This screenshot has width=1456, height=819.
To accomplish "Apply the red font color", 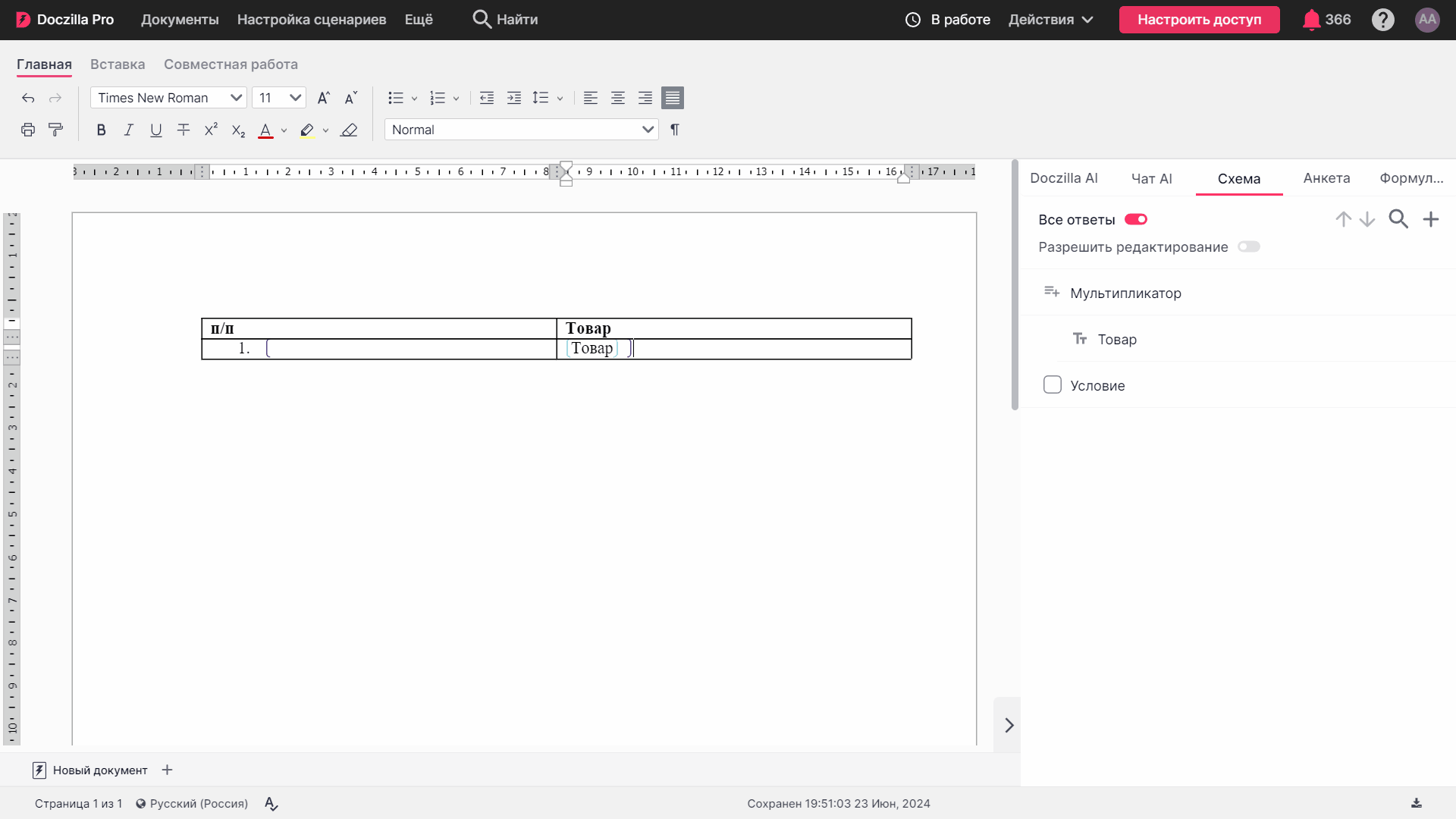I will tap(265, 130).
